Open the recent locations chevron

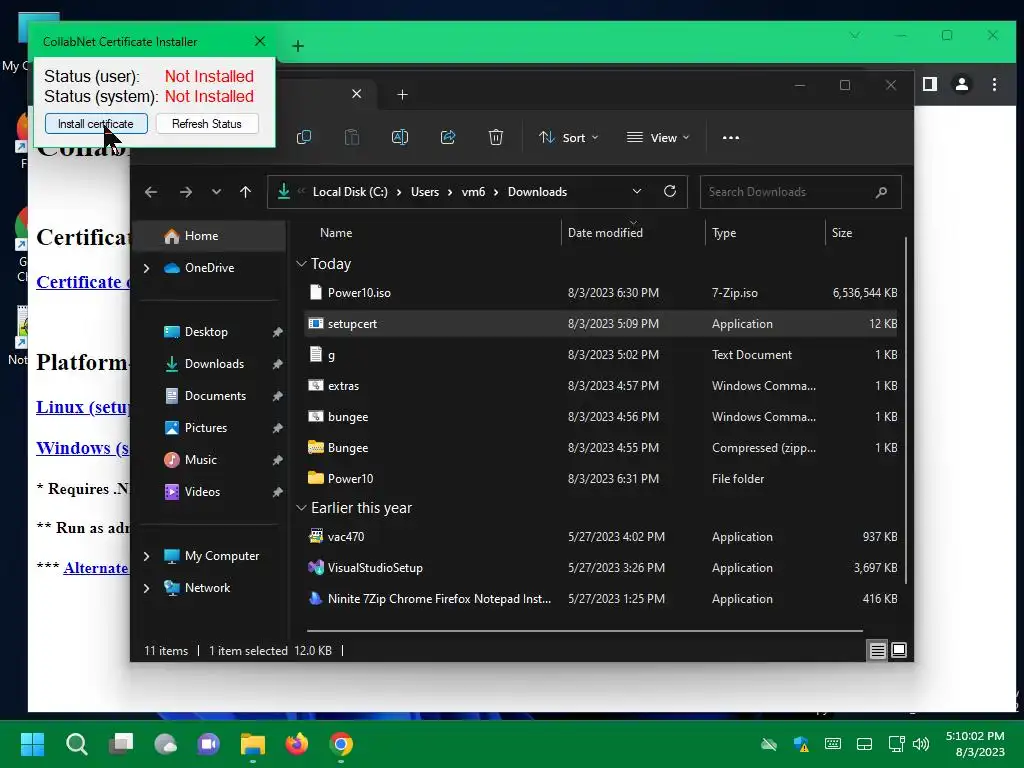coord(216,192)
